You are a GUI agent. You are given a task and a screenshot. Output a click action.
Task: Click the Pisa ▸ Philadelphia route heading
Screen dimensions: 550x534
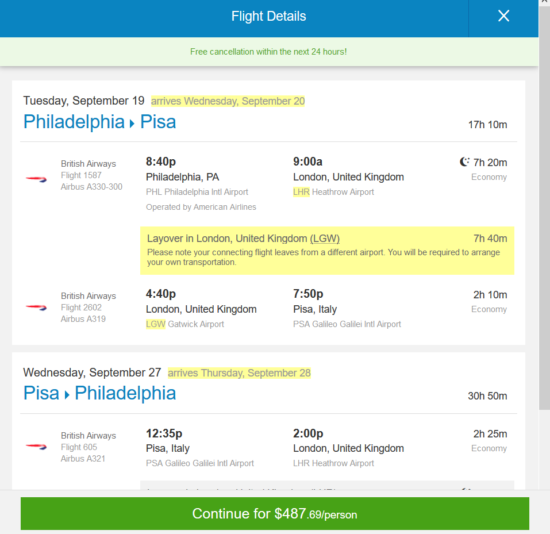[x=100, y=393]
